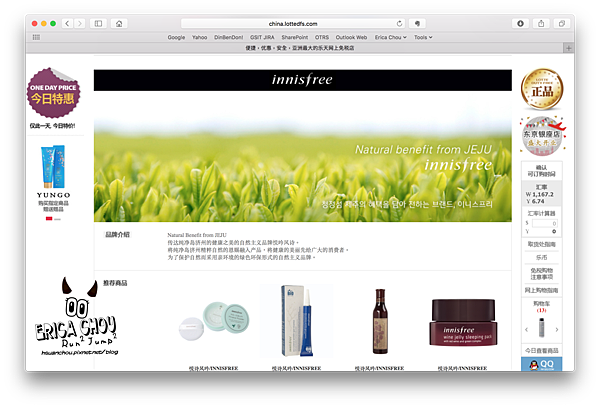The image size is (600, 408).
Task: Click the 推荐商品 recommended products heading
Action: 115,283
